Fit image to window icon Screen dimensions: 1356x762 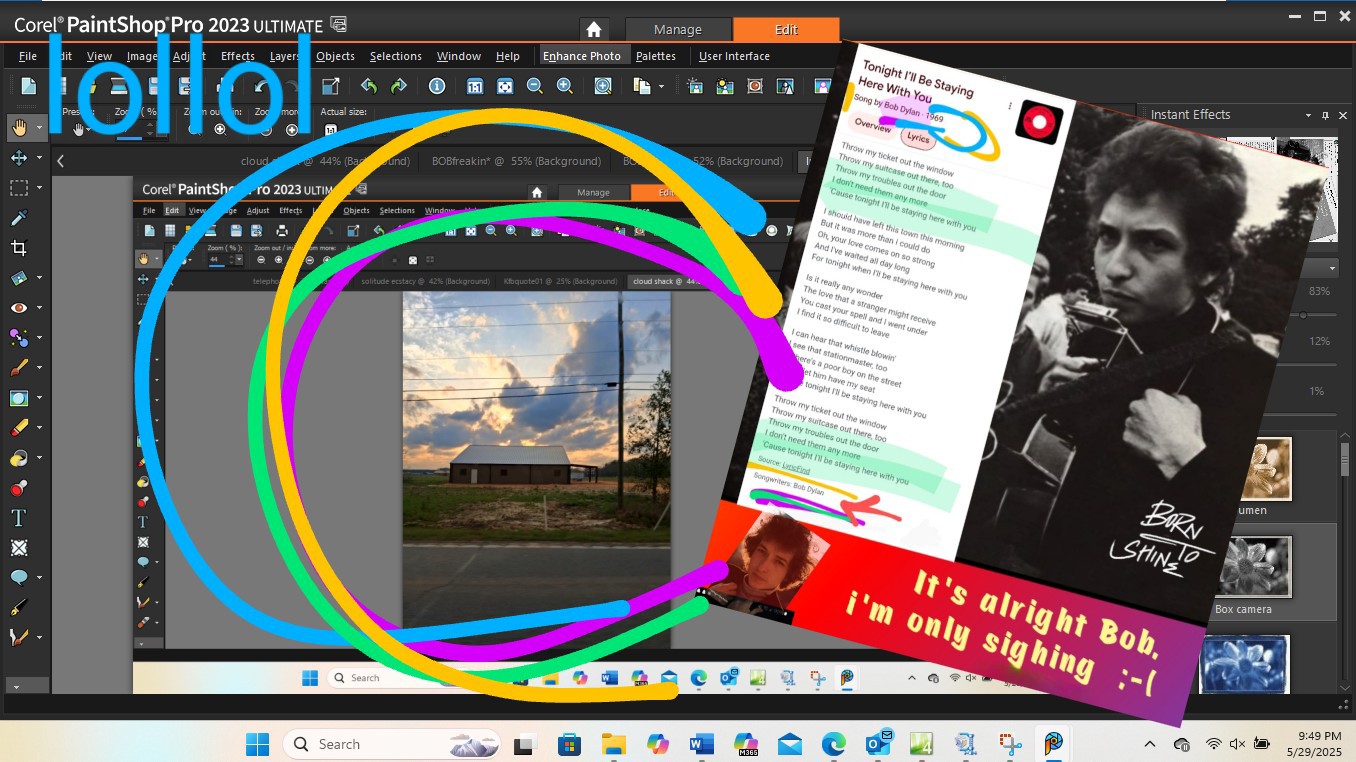tap(505, 86)
